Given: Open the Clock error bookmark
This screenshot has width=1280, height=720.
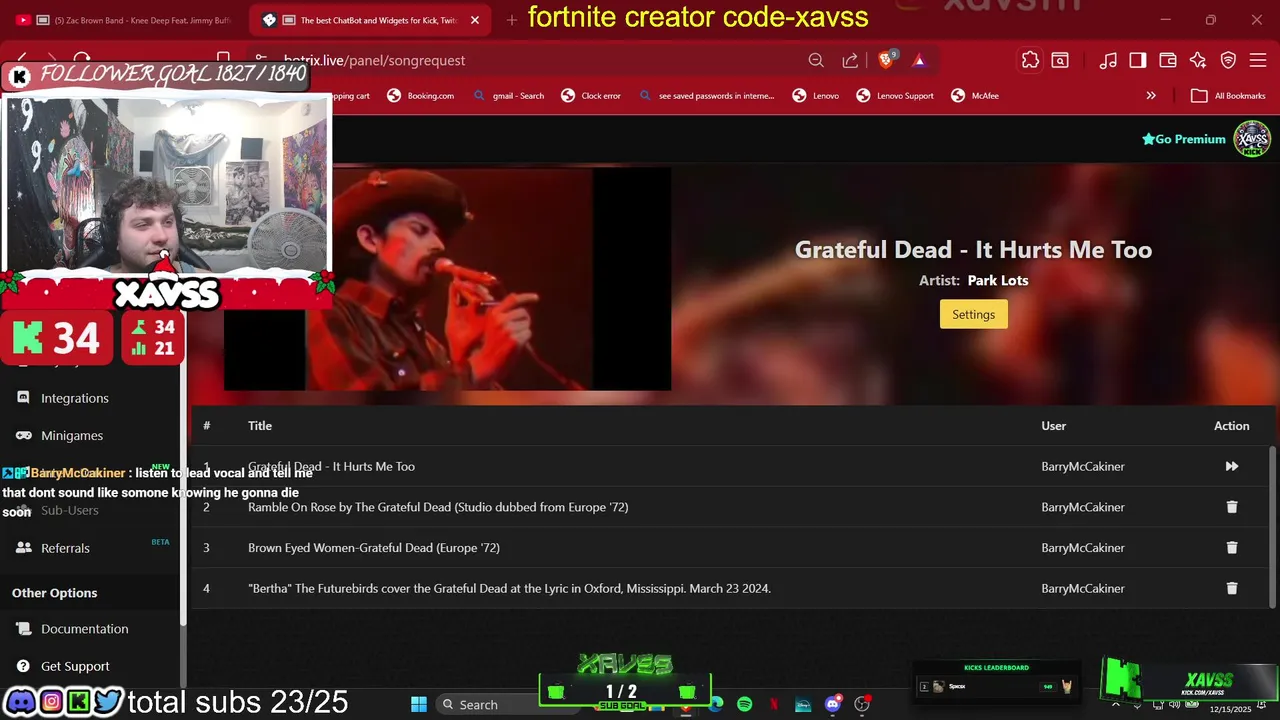Looking at the screenshot, I should point(591,96).
